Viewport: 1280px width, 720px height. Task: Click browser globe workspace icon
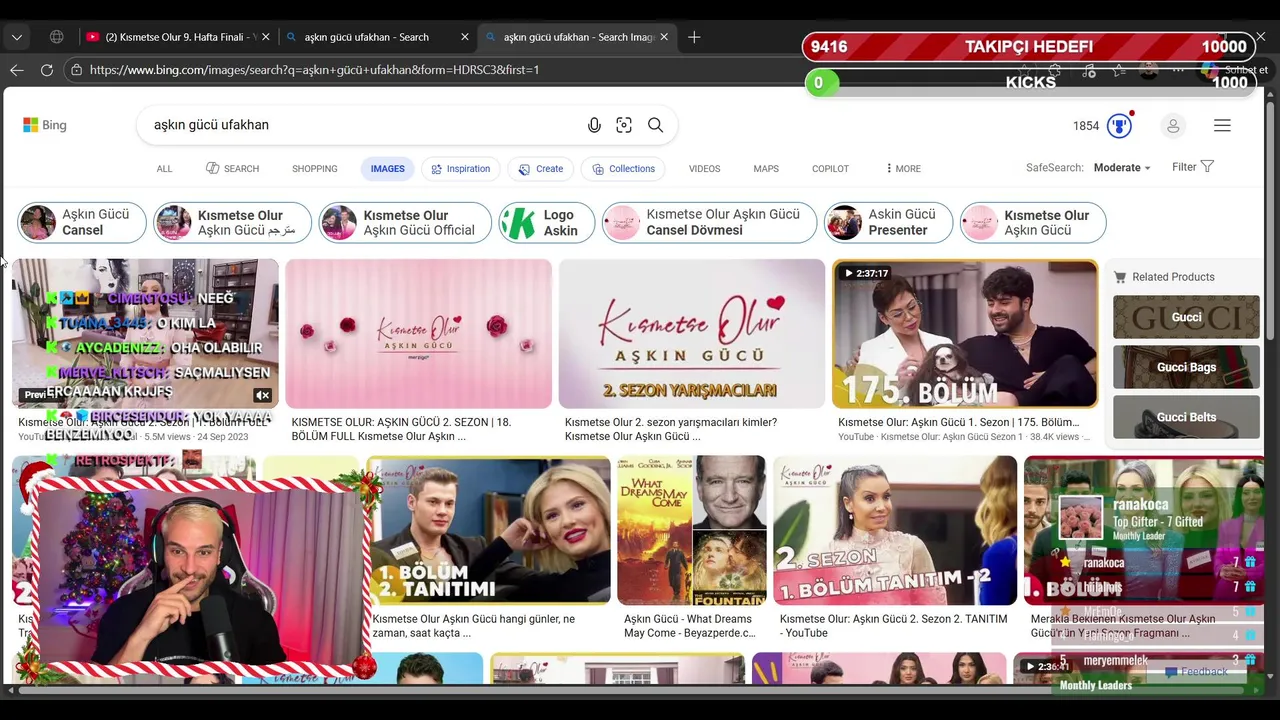(57, 37)
